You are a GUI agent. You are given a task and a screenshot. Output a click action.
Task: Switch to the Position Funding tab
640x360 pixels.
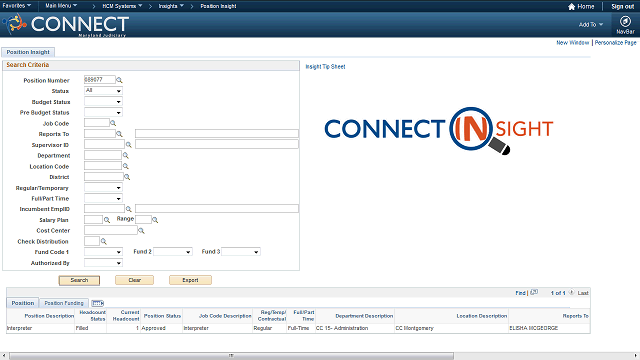tap(64, 303)
